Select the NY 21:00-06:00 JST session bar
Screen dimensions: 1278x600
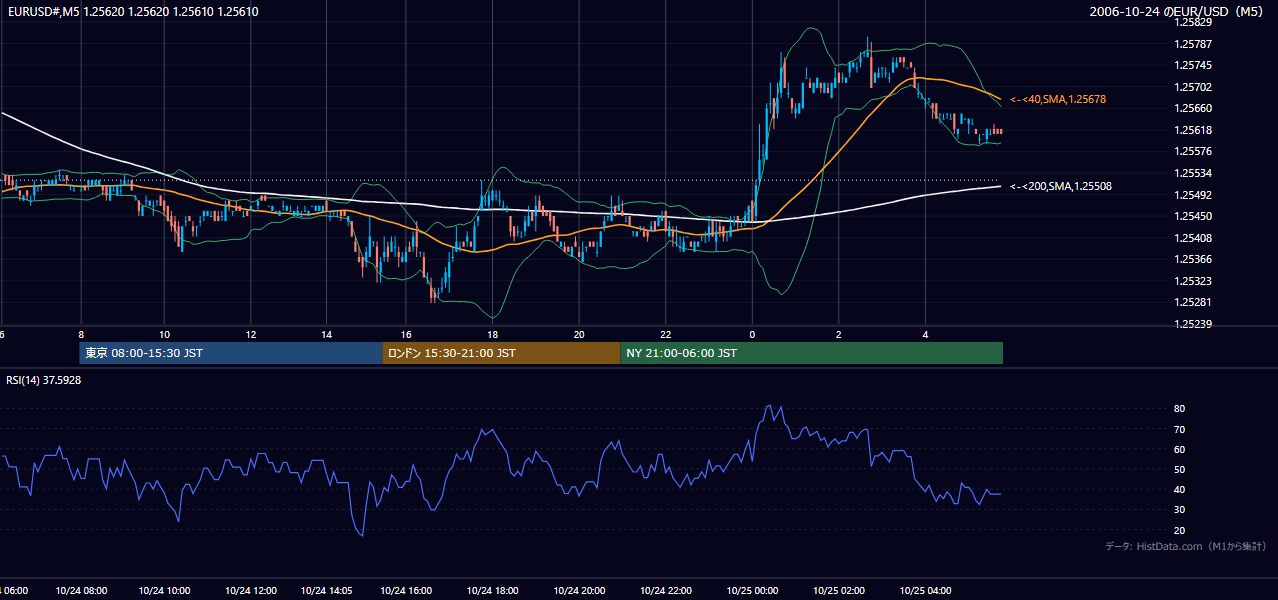click(x=811, y=353)
